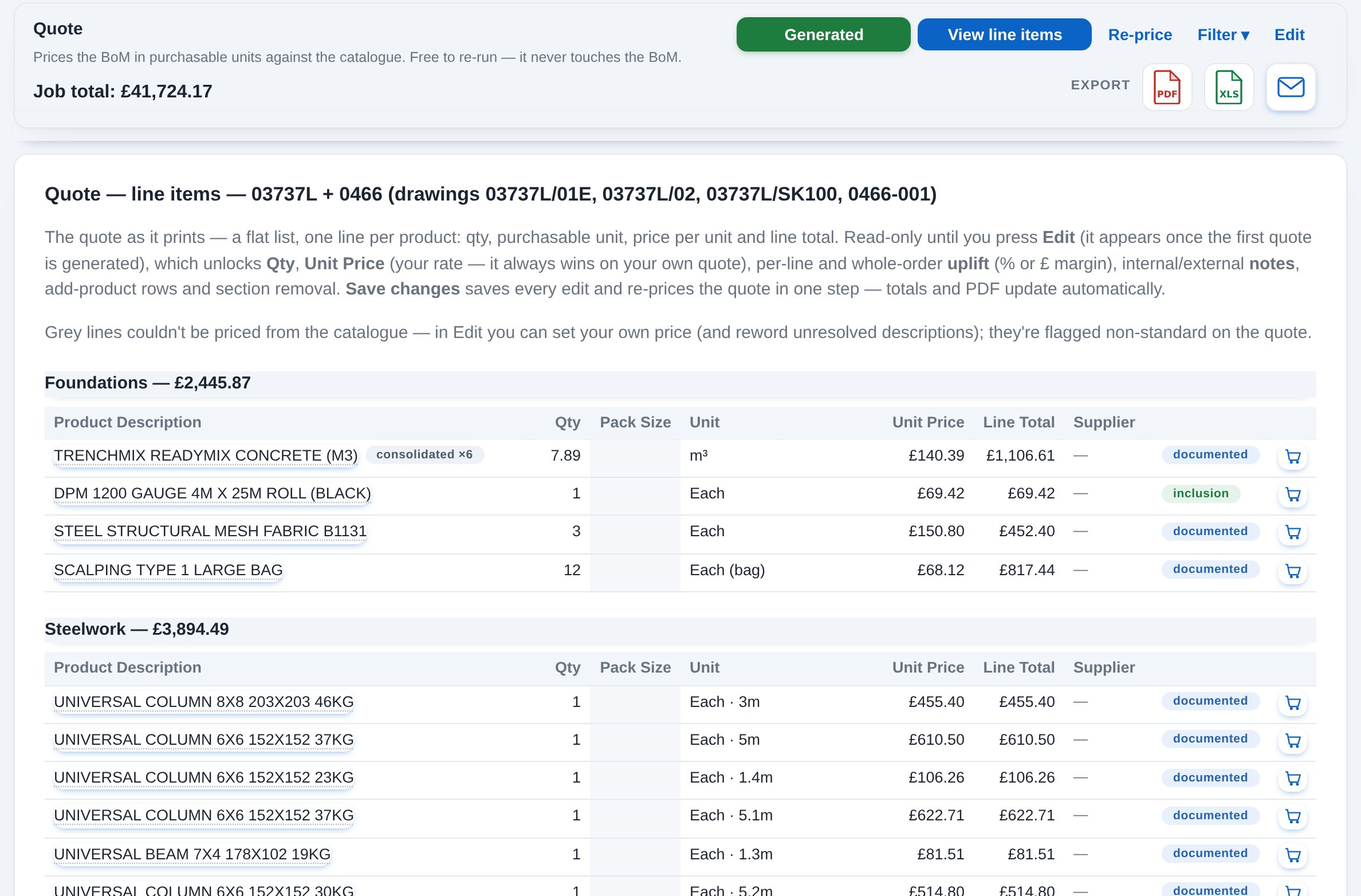The width and height of the screenshot is (1361, 896).
Task: Click the £1,106.61 line total
Action: tap(1020, 455)
